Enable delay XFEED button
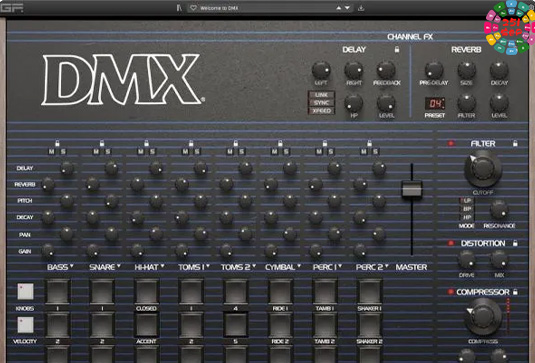535x363 pixels. 321,111
